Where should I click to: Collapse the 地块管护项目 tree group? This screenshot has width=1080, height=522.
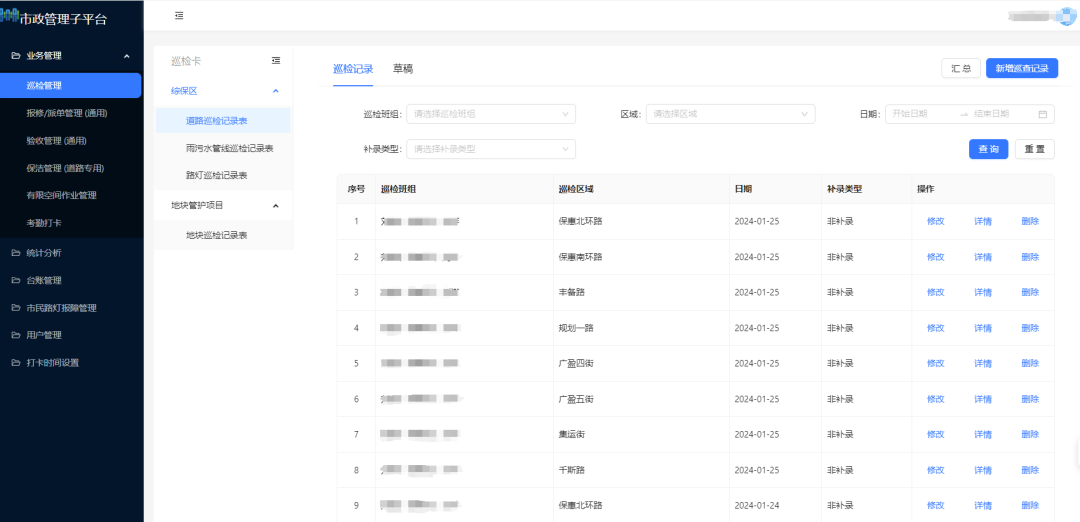click(276, 206)
